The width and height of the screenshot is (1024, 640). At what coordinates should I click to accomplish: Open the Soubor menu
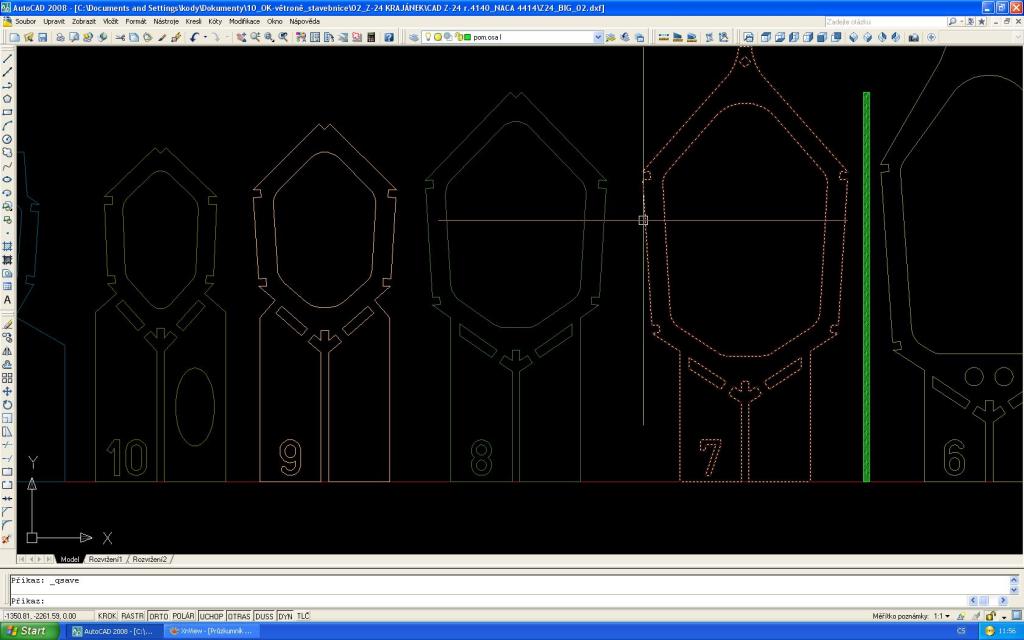click(26, 21)
